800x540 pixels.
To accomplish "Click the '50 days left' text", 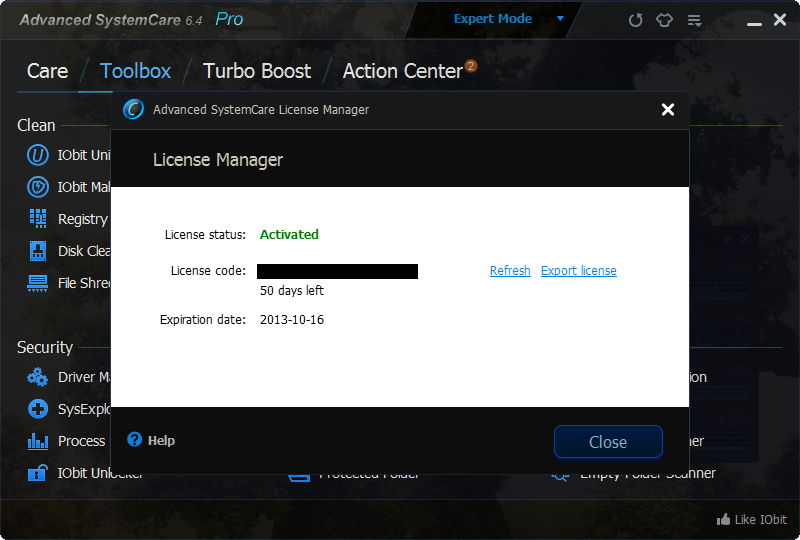I will (292, 290).
